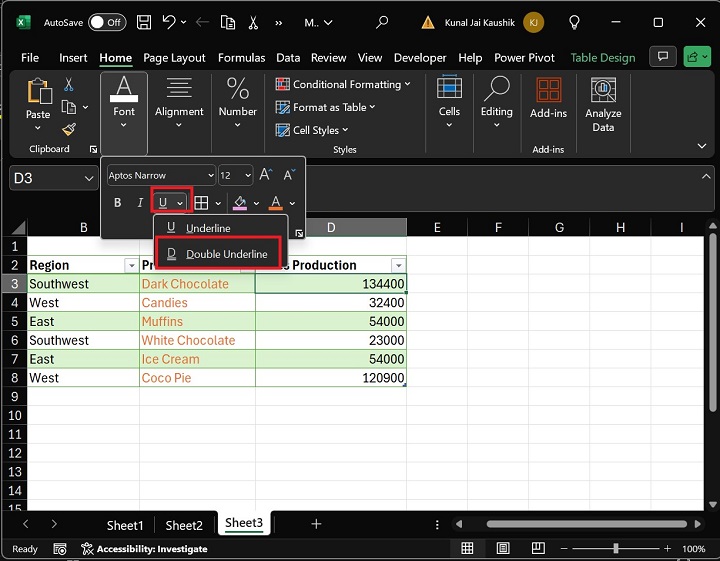Click the font color red swatch button
720x561 pixels.
[276, 203]
